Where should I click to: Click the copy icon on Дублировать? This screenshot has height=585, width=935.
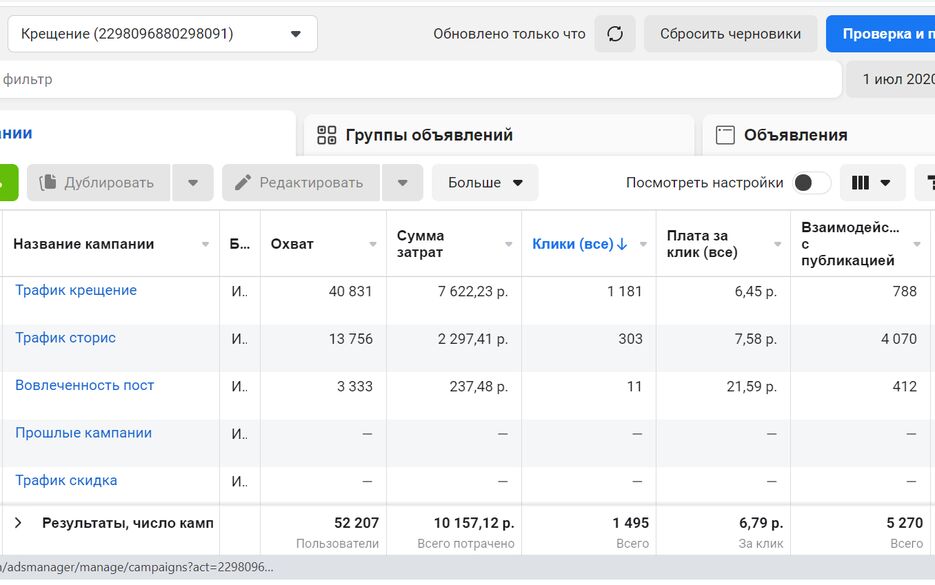coord(48,182)
